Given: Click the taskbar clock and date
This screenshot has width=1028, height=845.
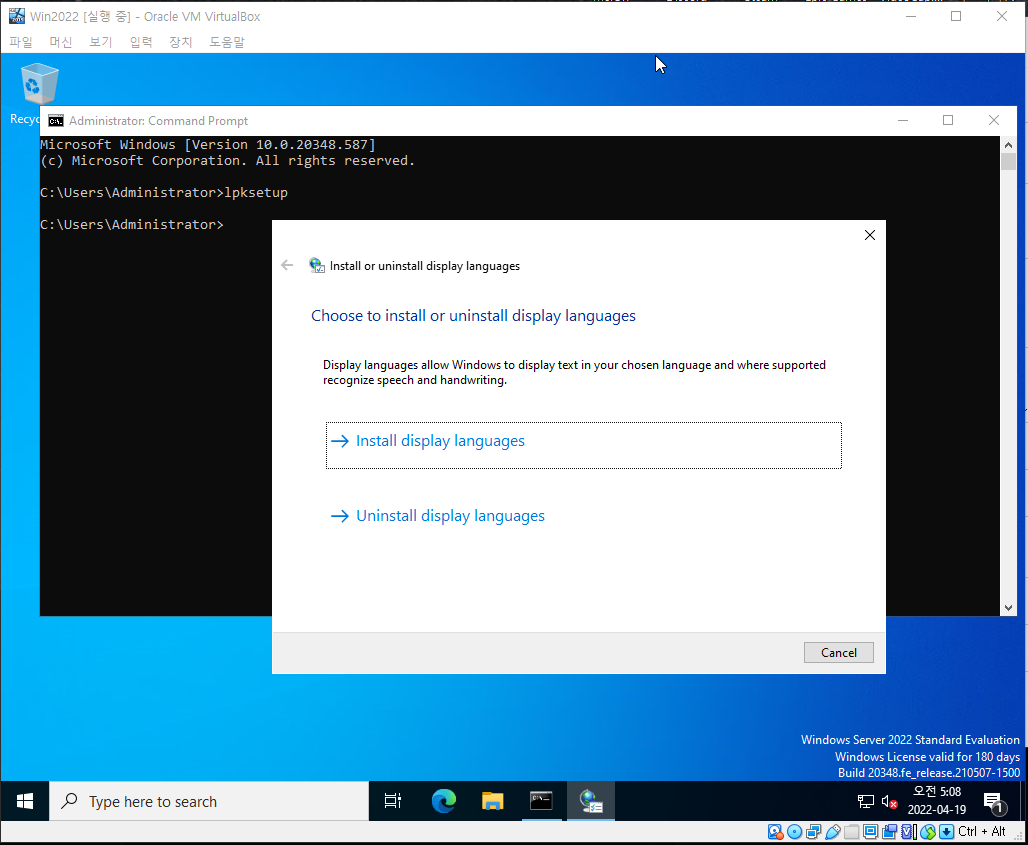Looking at the screenshot, I should 937,801.
